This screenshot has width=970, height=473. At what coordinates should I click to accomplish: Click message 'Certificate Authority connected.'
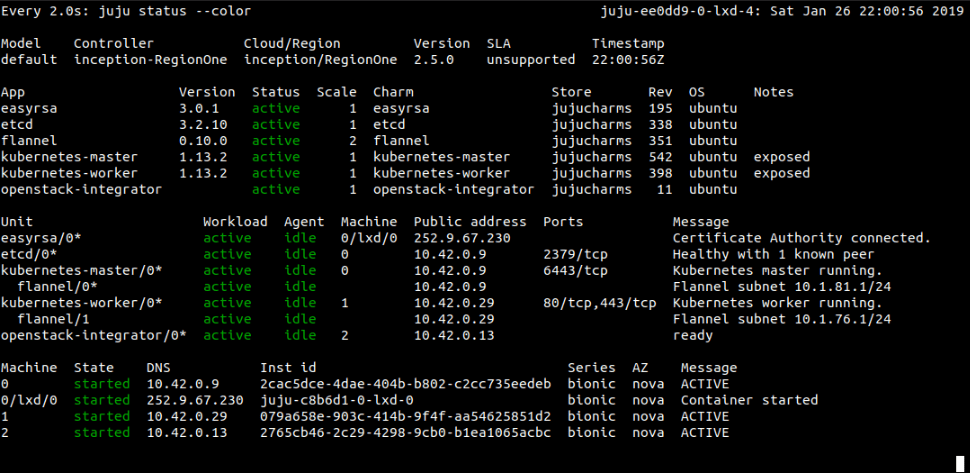pos(802,238)
